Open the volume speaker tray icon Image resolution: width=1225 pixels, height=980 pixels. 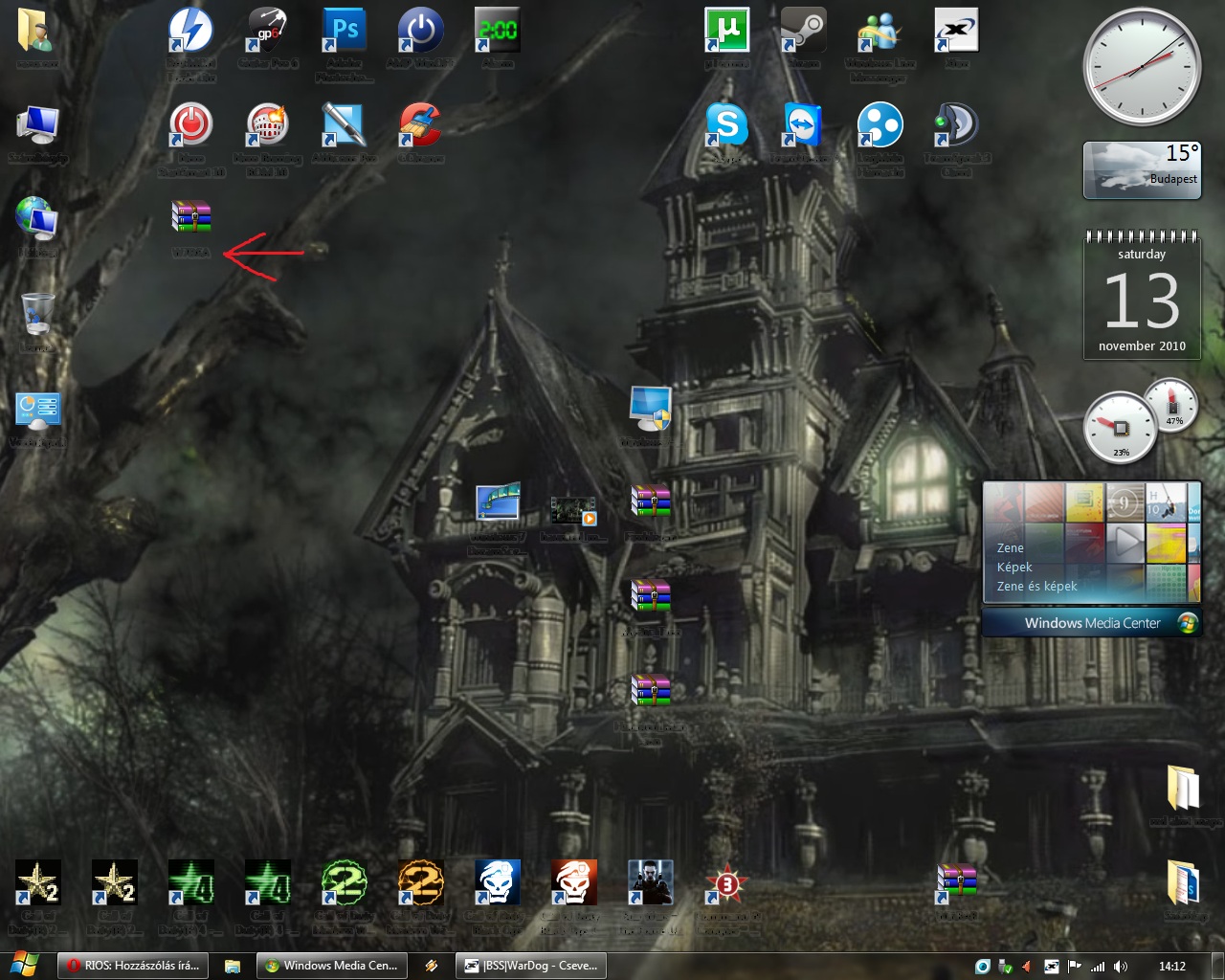[1121, 966]
